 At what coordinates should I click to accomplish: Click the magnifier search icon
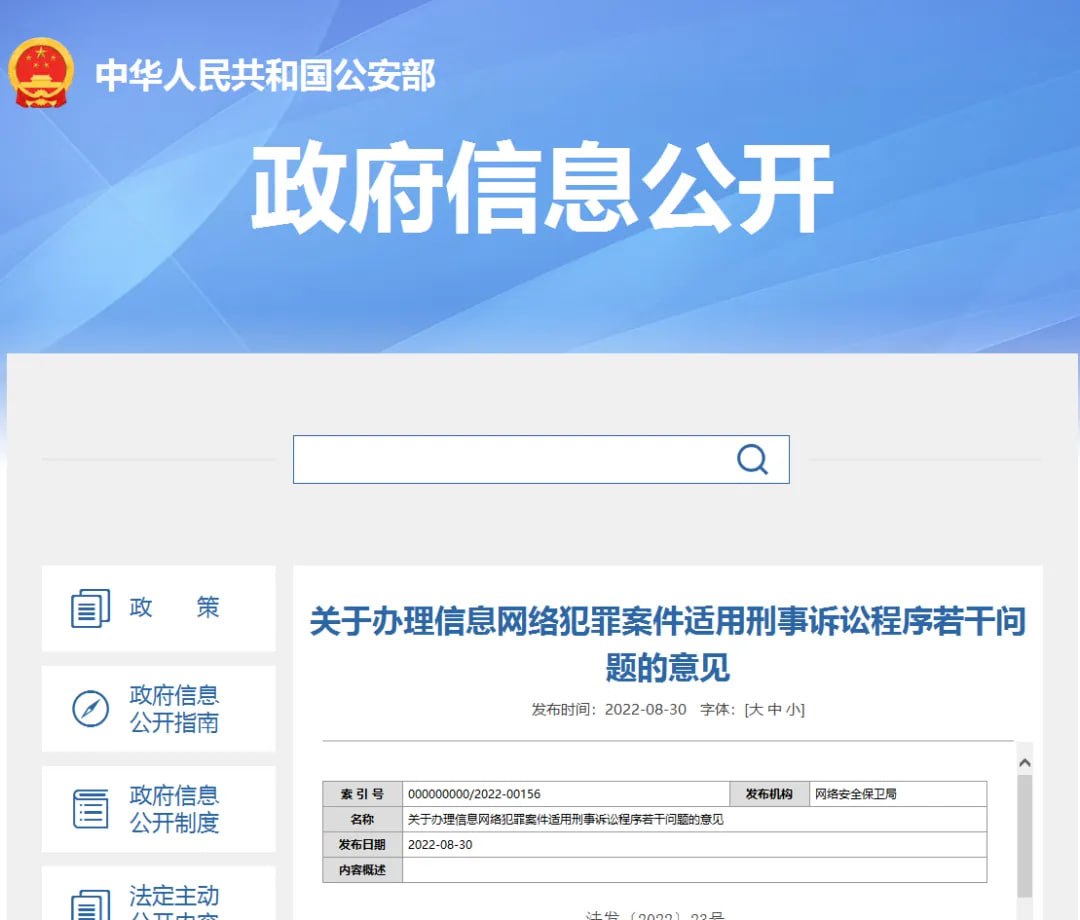click(x=752, y=459)
